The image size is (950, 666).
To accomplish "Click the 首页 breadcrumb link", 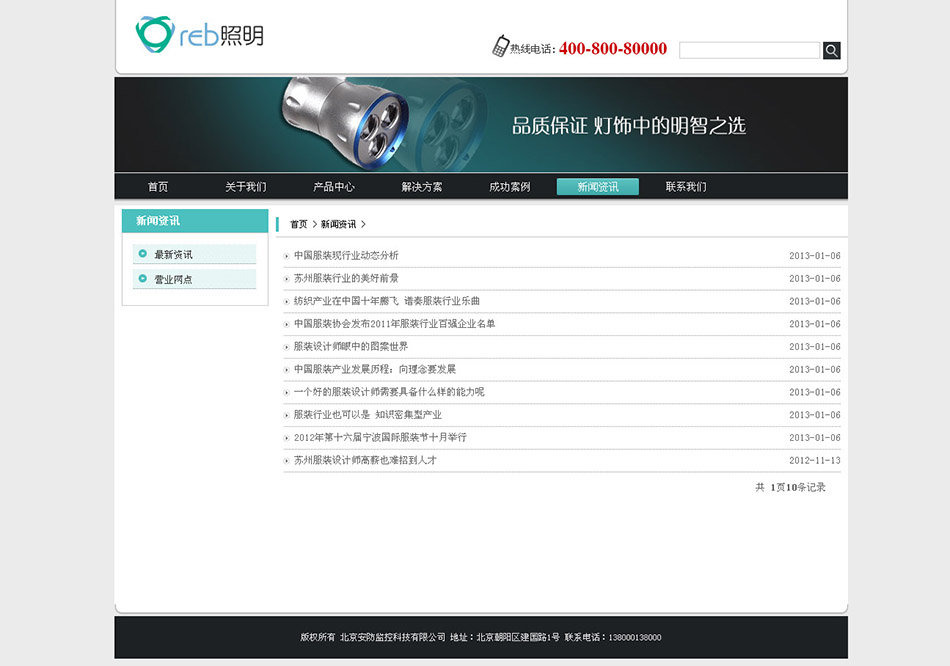I will (299, 224).
